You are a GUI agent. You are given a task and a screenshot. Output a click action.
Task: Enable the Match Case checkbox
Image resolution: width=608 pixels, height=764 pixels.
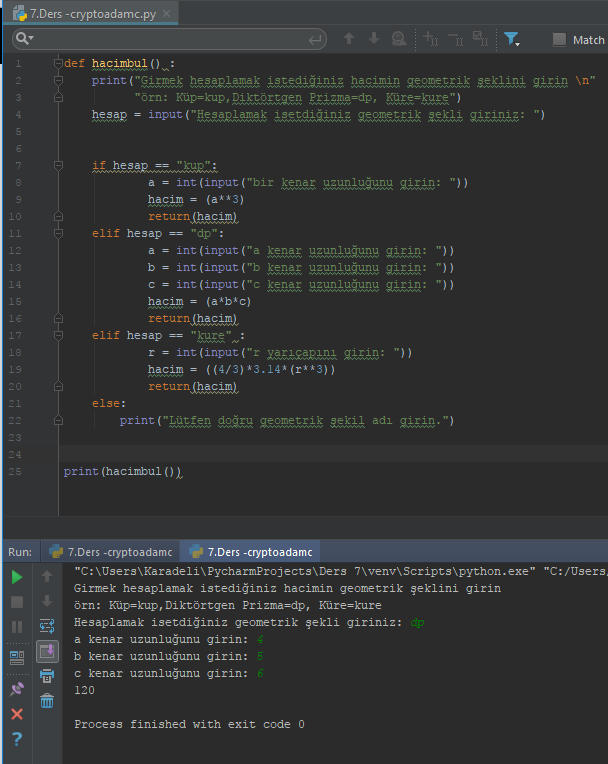point(560,40)
